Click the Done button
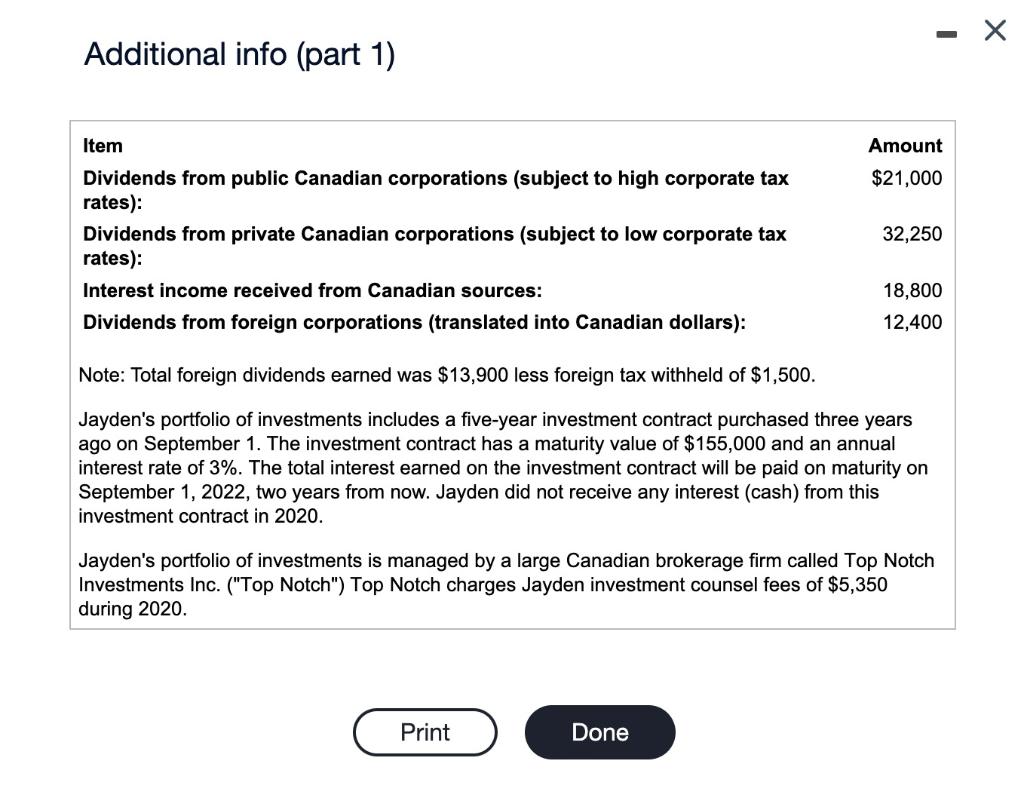The image size is (1024, 810). pyautogui.click(x=599, y=732)
